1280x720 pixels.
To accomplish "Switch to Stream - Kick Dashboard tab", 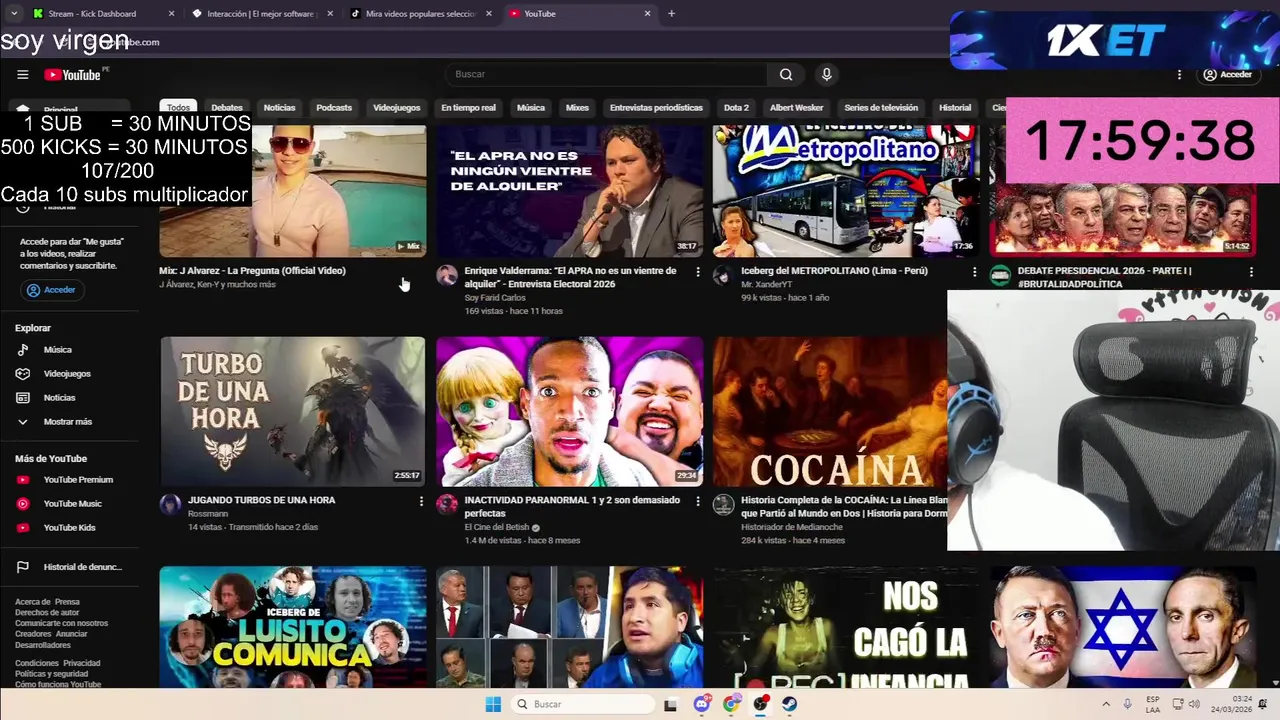I will [x=103, y=14].
